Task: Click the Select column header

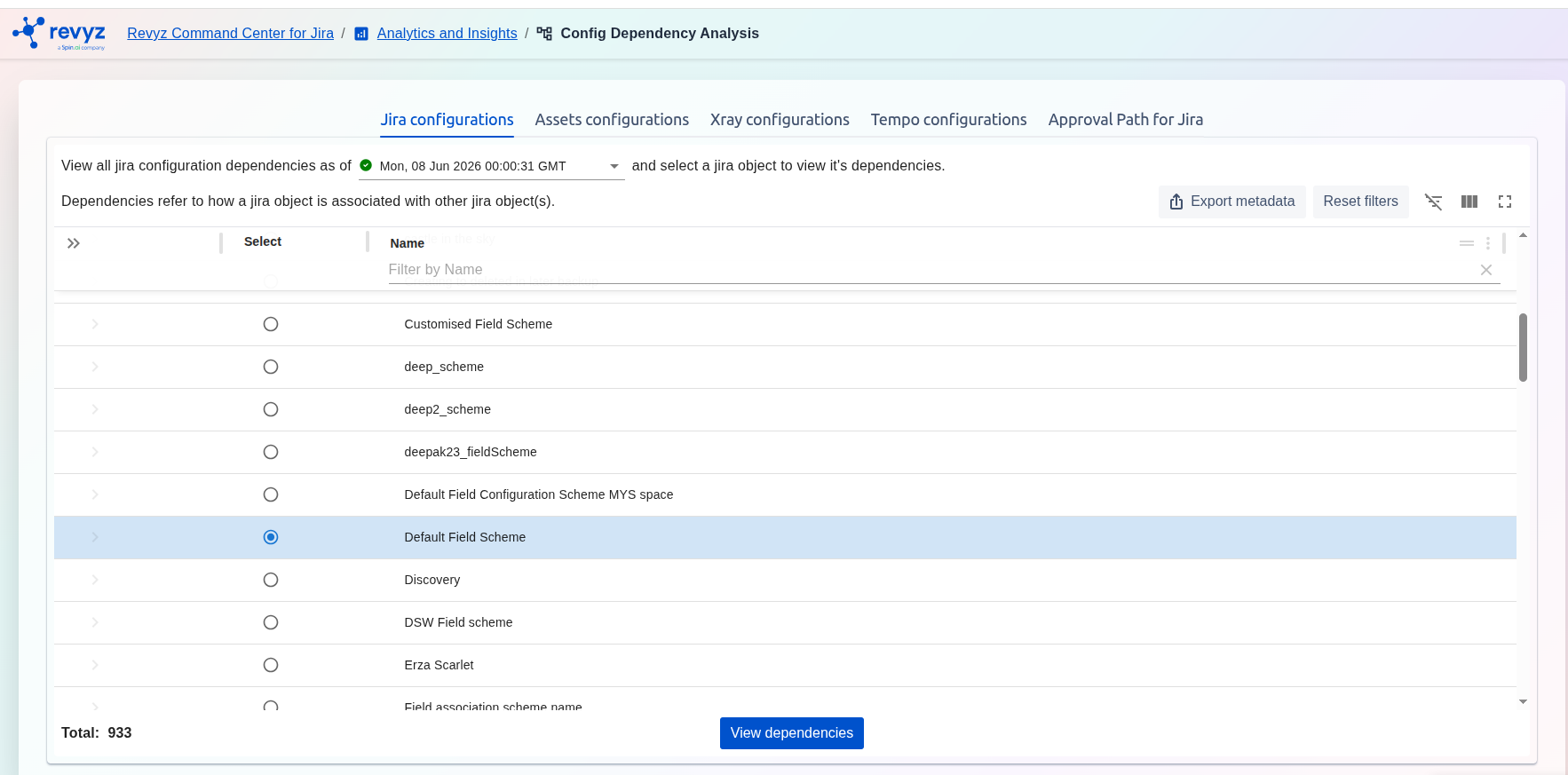Action: click(x=263, y=241)
